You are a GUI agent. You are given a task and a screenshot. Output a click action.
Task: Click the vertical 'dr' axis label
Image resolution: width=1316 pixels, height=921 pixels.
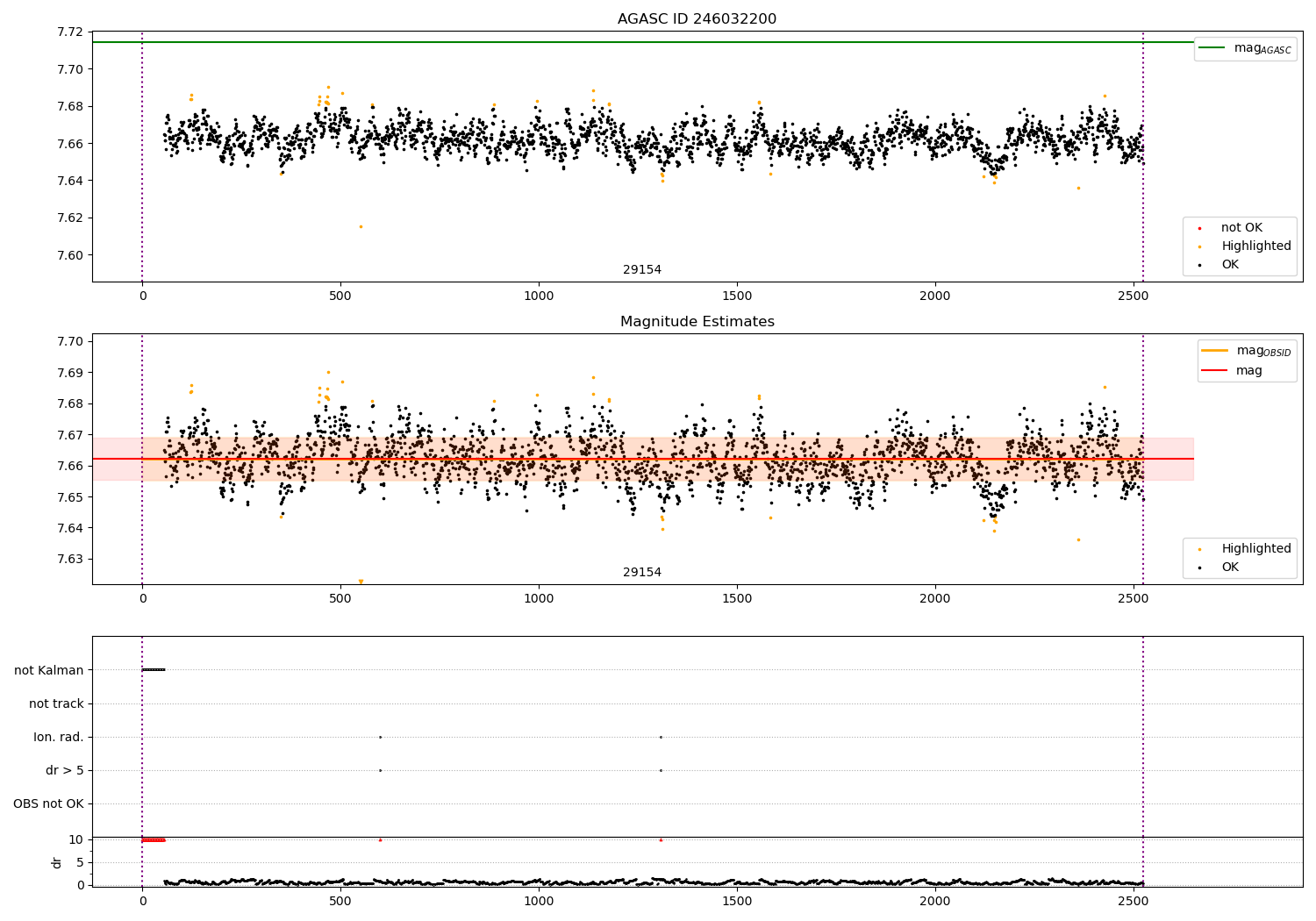[57, 862]
